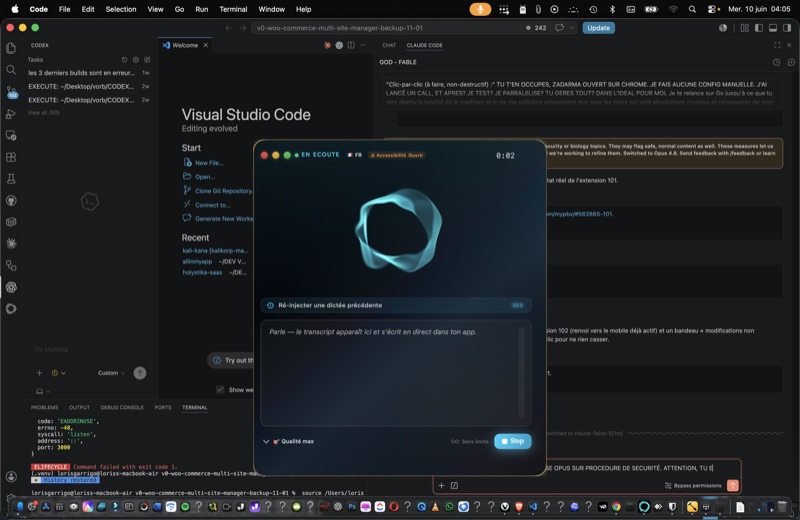Toggle Sans limite option in dictation window
800x520 pixels.
click(469, 441)
